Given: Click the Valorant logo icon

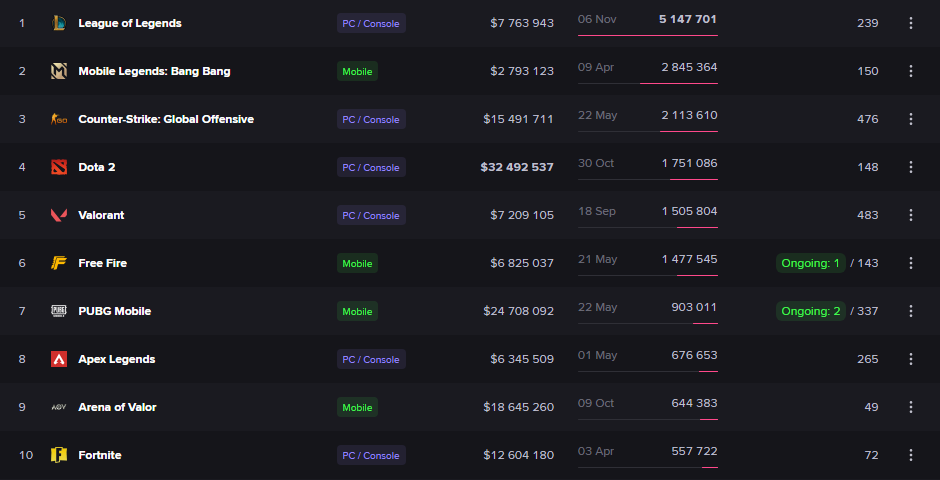Looking at the screenshot, I should [x=59, y=215].
